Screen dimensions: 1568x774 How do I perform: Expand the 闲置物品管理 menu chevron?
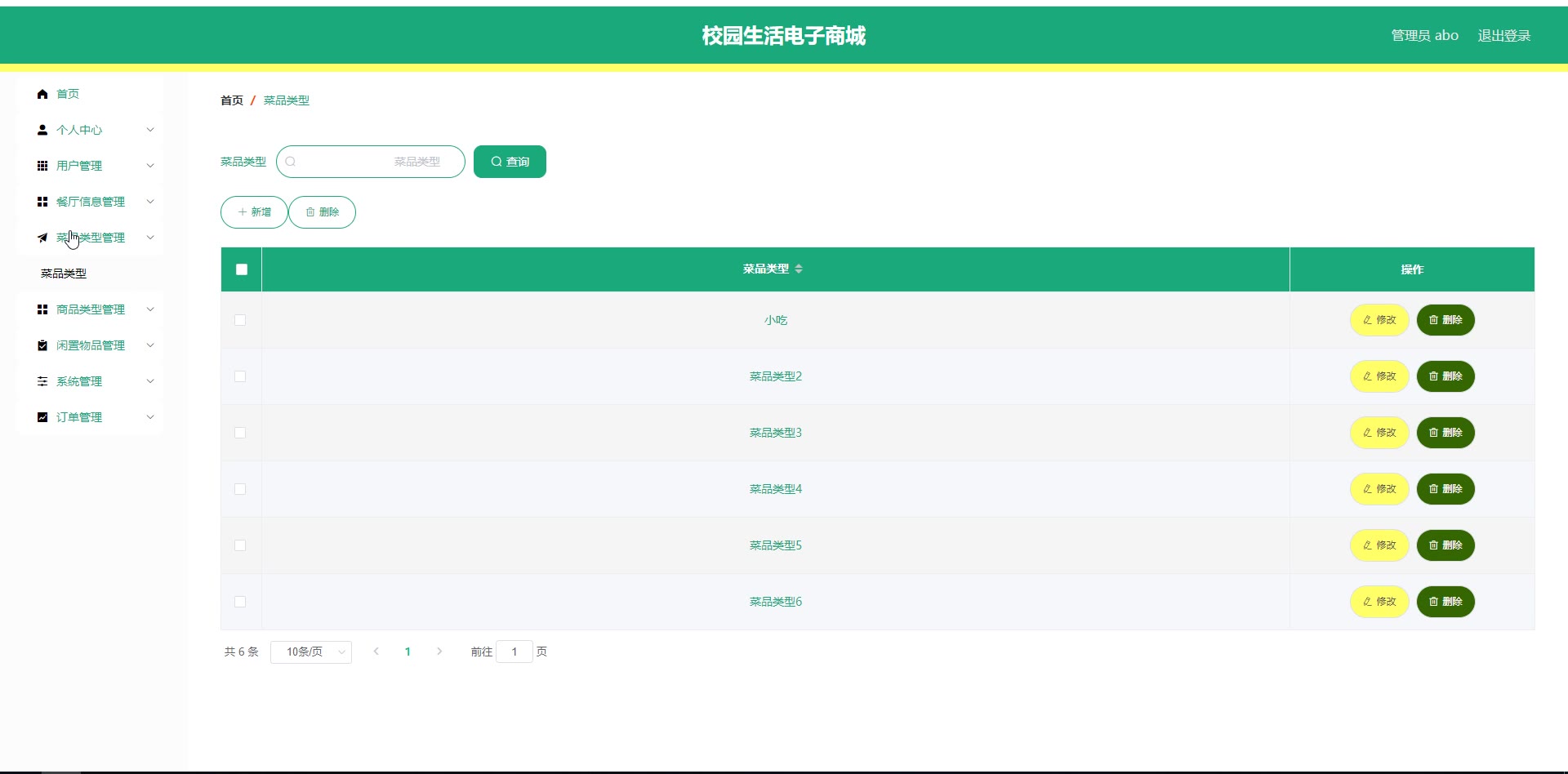click(150, 345)
